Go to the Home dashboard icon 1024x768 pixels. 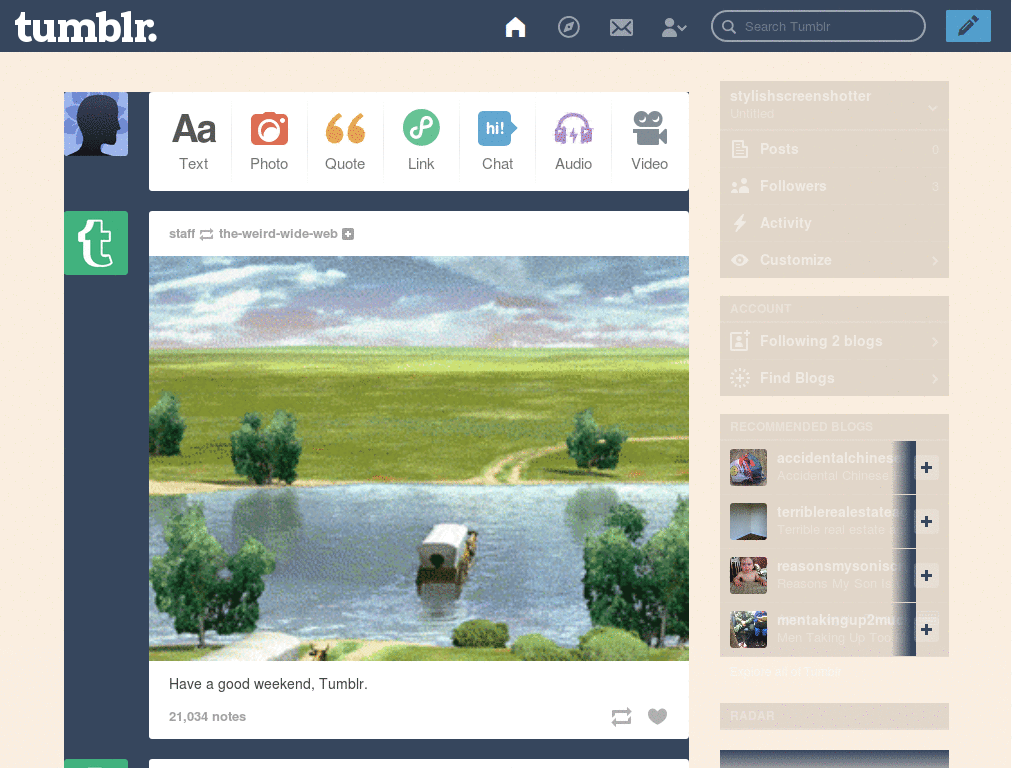(515, 27)
